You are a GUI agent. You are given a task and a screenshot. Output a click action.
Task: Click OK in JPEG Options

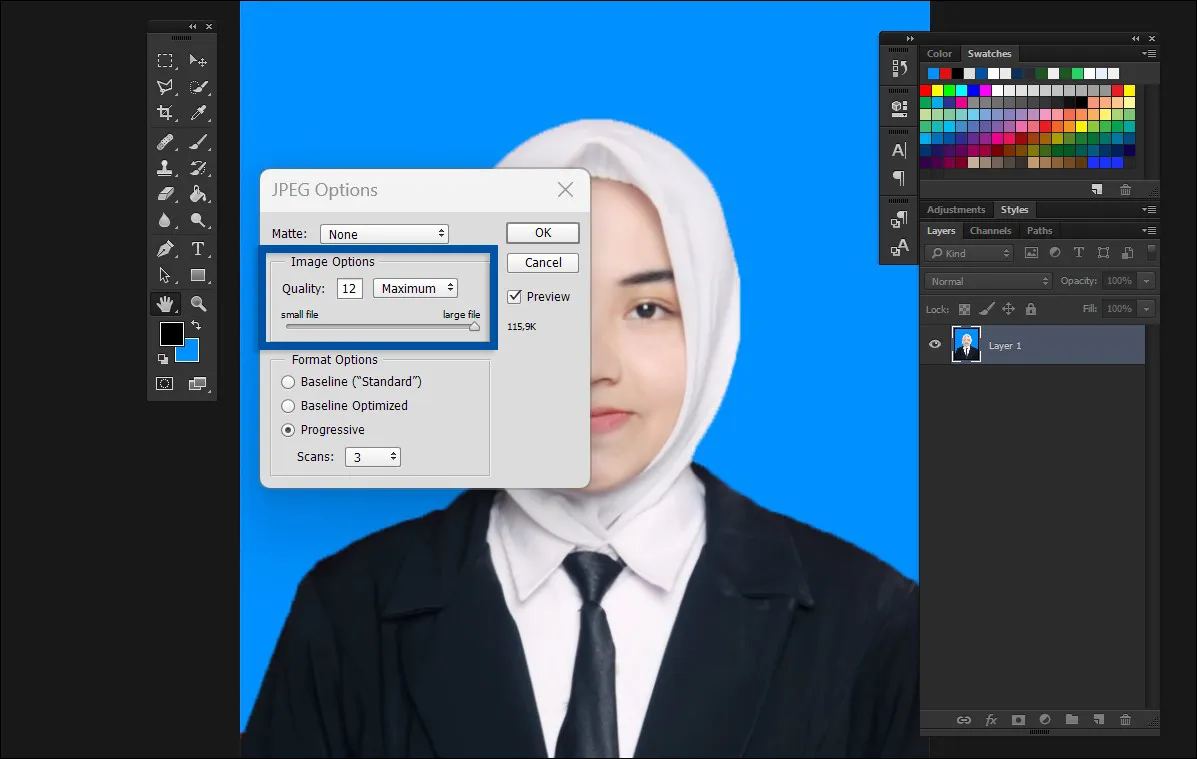[x=542, y=233]
